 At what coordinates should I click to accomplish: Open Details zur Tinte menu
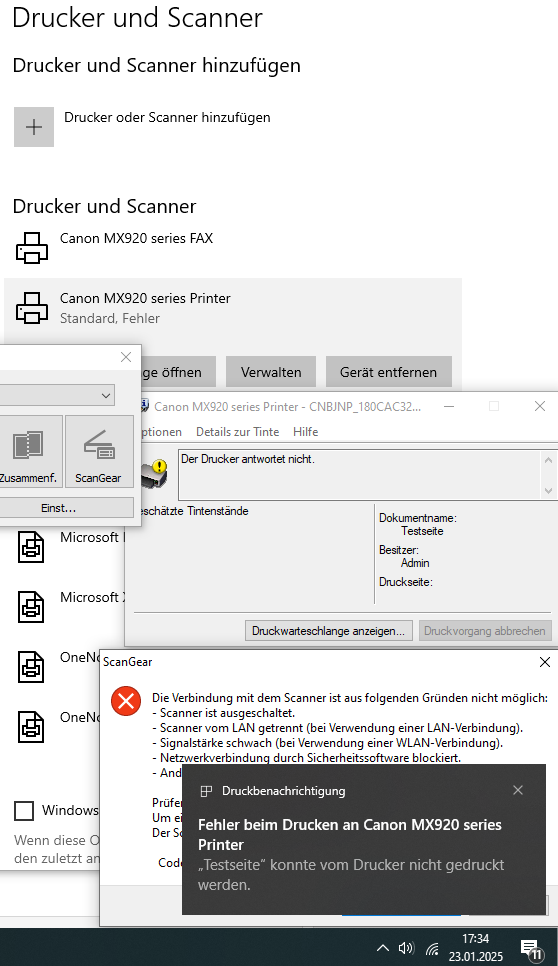tap(237, 432)
